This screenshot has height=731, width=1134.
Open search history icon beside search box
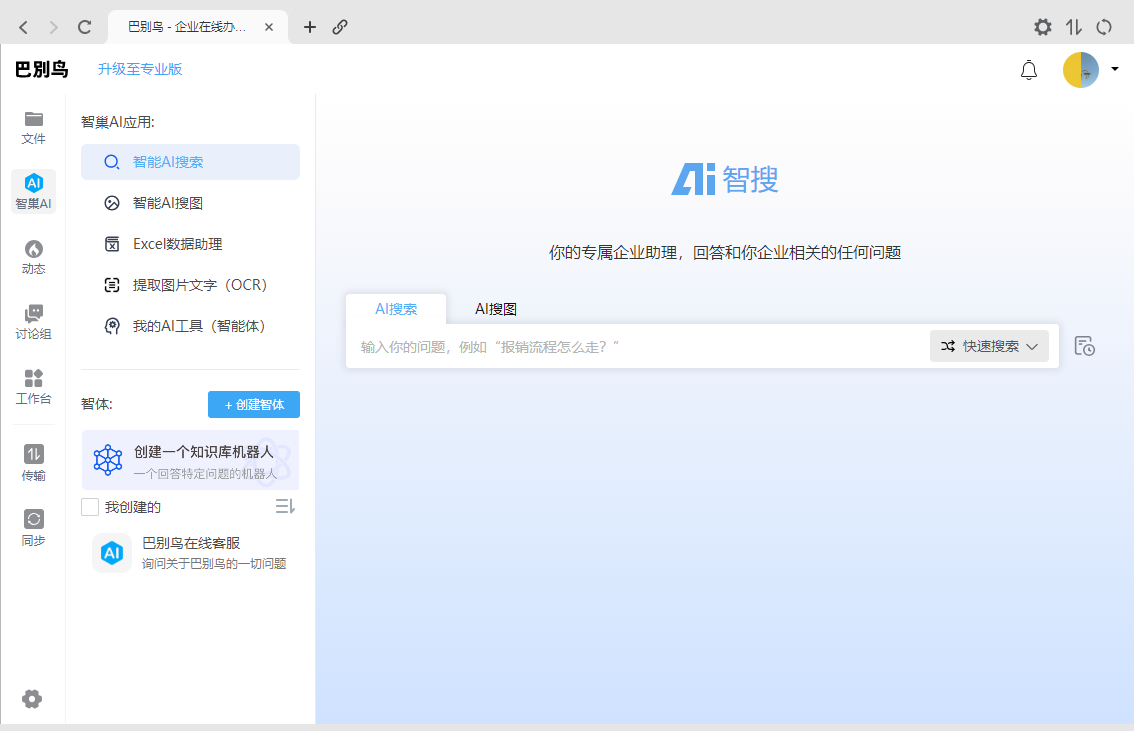click(1084, 346)
